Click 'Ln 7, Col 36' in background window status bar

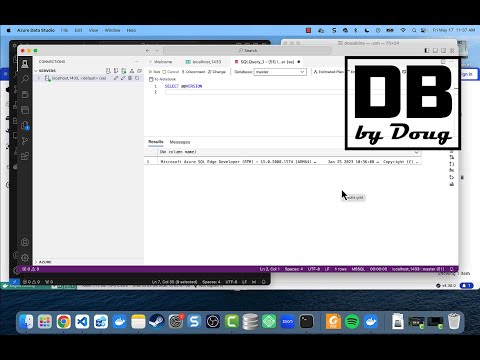pos(174,282)
